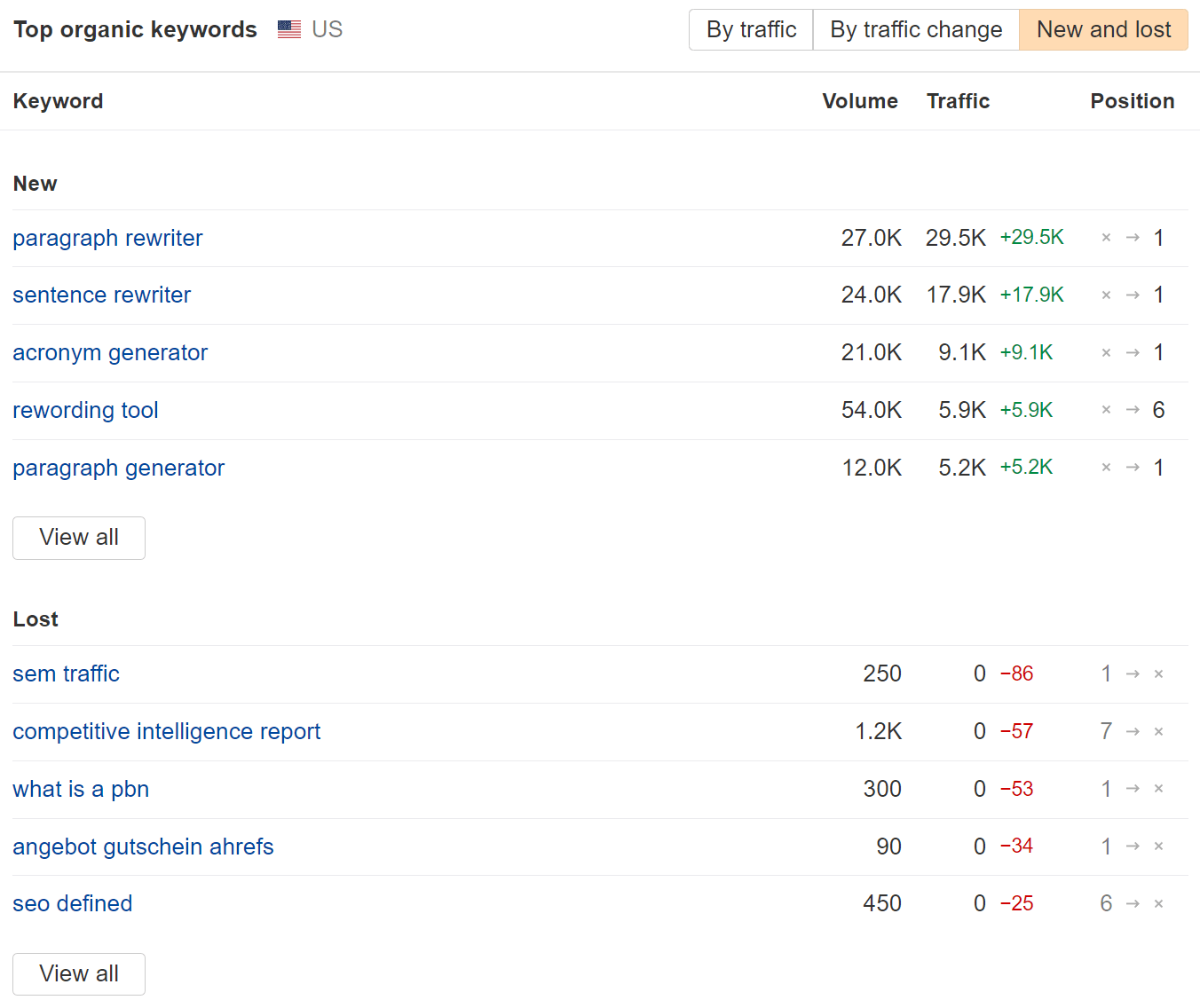Image resolution: width=1200 pixels, height=1008 pixels.
Task: Dismiss the sentence rewriter row with the X icon
Action: tap(1107, 295)
